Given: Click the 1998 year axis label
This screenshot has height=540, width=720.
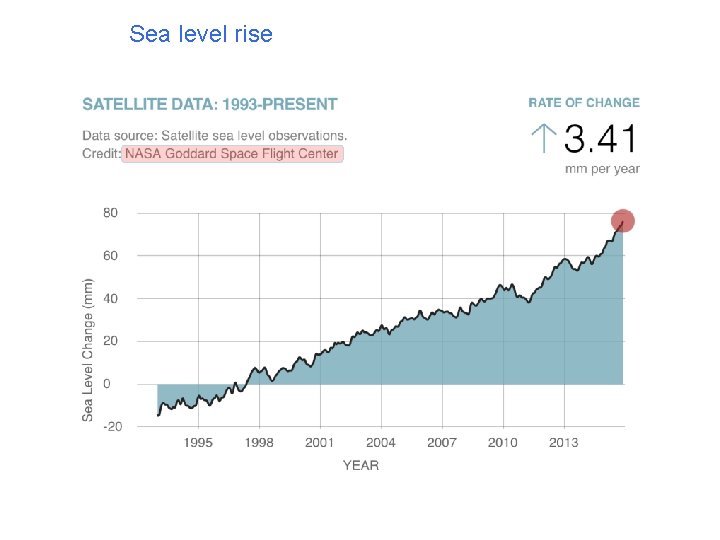Looking at the screenshot, I should (x=259, y=442).
